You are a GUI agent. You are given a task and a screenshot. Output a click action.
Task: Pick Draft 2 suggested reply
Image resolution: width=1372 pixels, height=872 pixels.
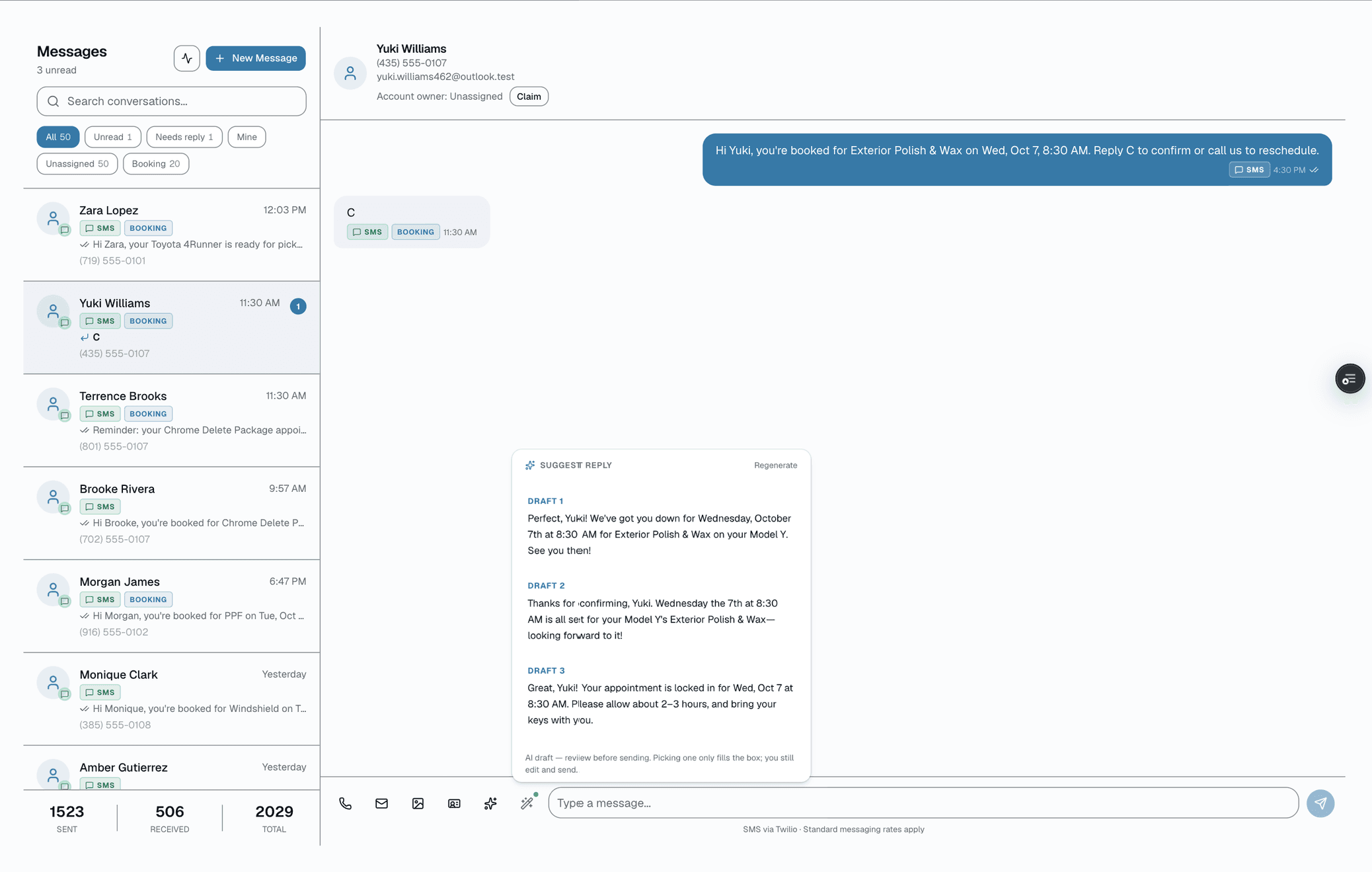[x=661, y=611]
